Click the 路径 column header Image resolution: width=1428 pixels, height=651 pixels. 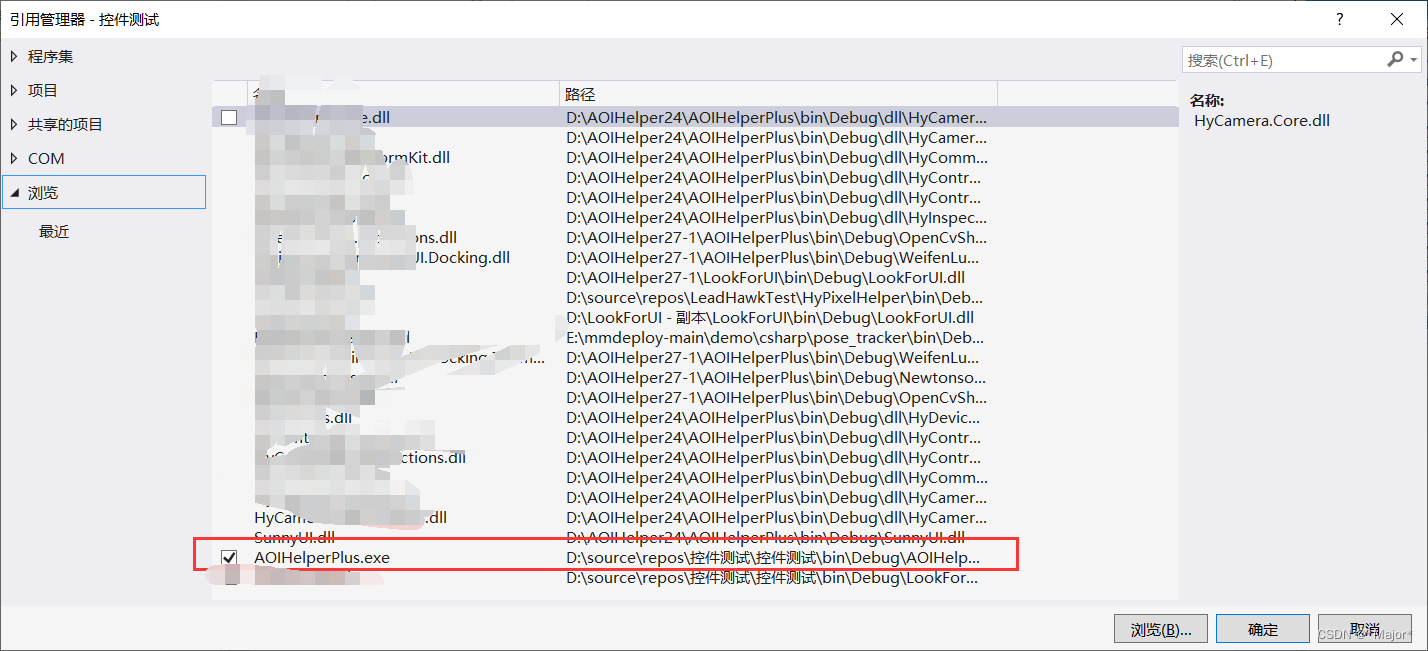click(565, 93)
